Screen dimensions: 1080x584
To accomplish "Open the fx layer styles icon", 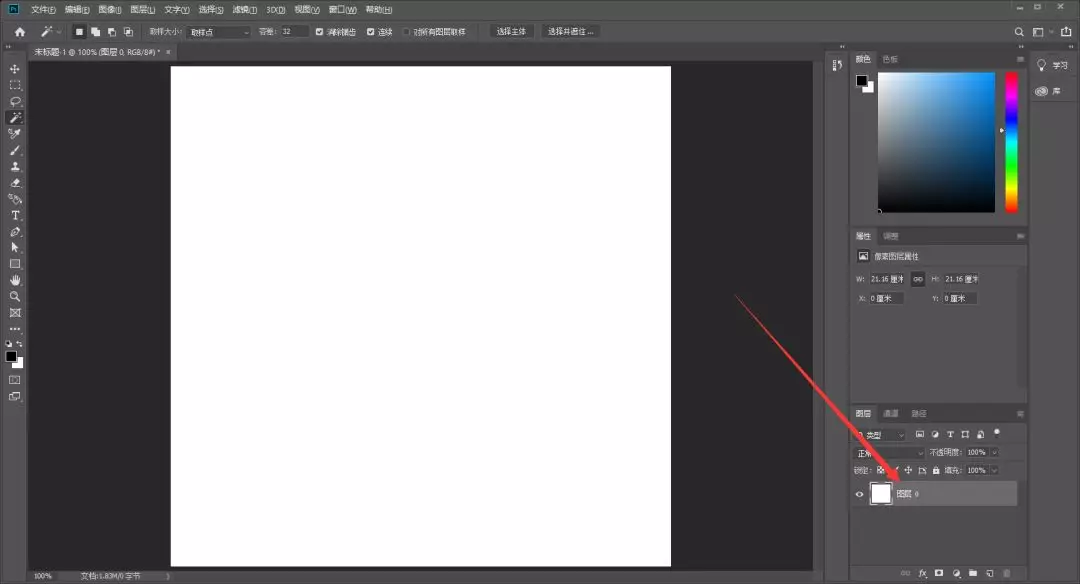I will (x=923, y=573).
